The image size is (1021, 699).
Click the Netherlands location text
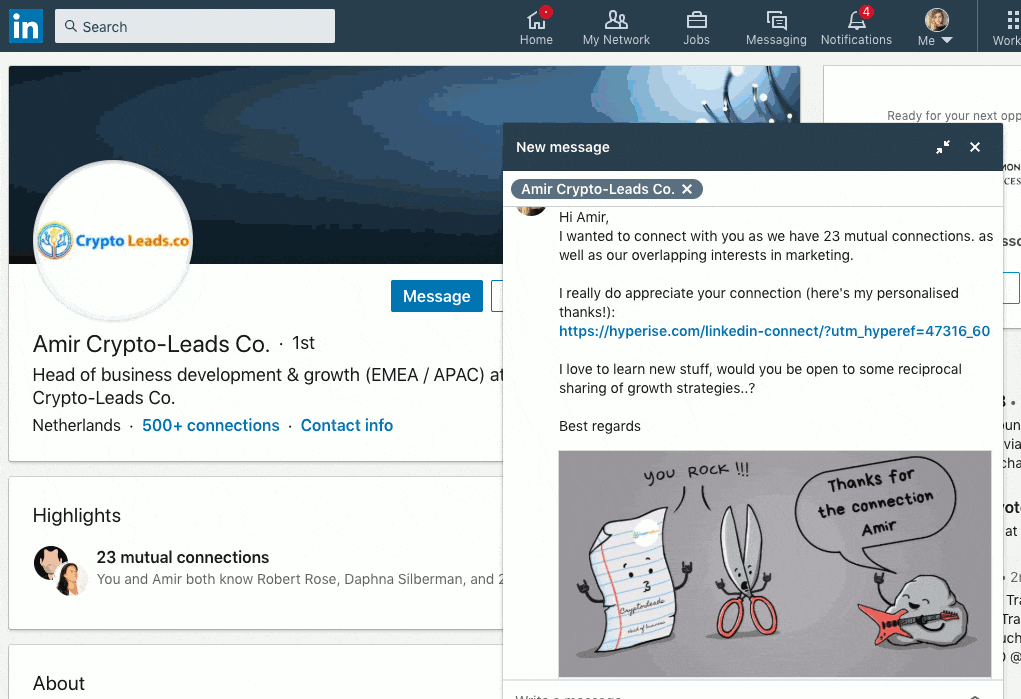[77, 425]
